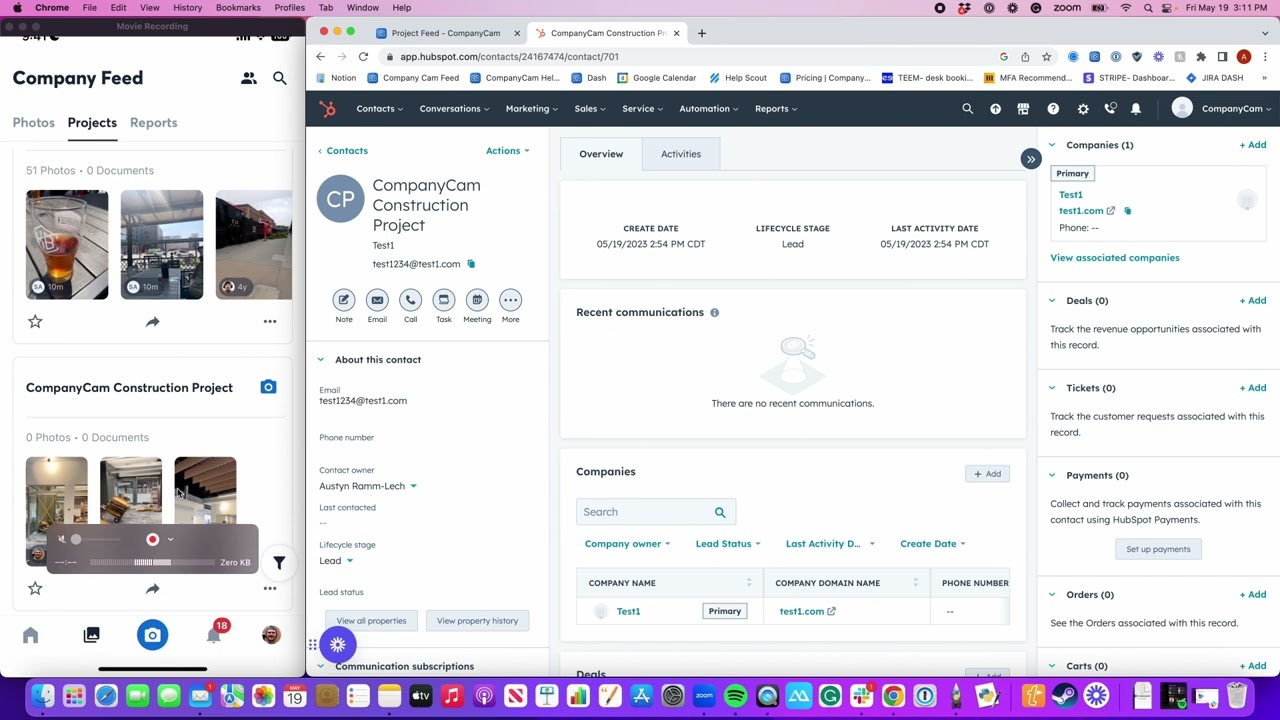Switch to the Reports tab in Company Feed
Image resolution: width=1280 pixels, height=720 pixels.
pyautogui.click(x=153, y=123)
